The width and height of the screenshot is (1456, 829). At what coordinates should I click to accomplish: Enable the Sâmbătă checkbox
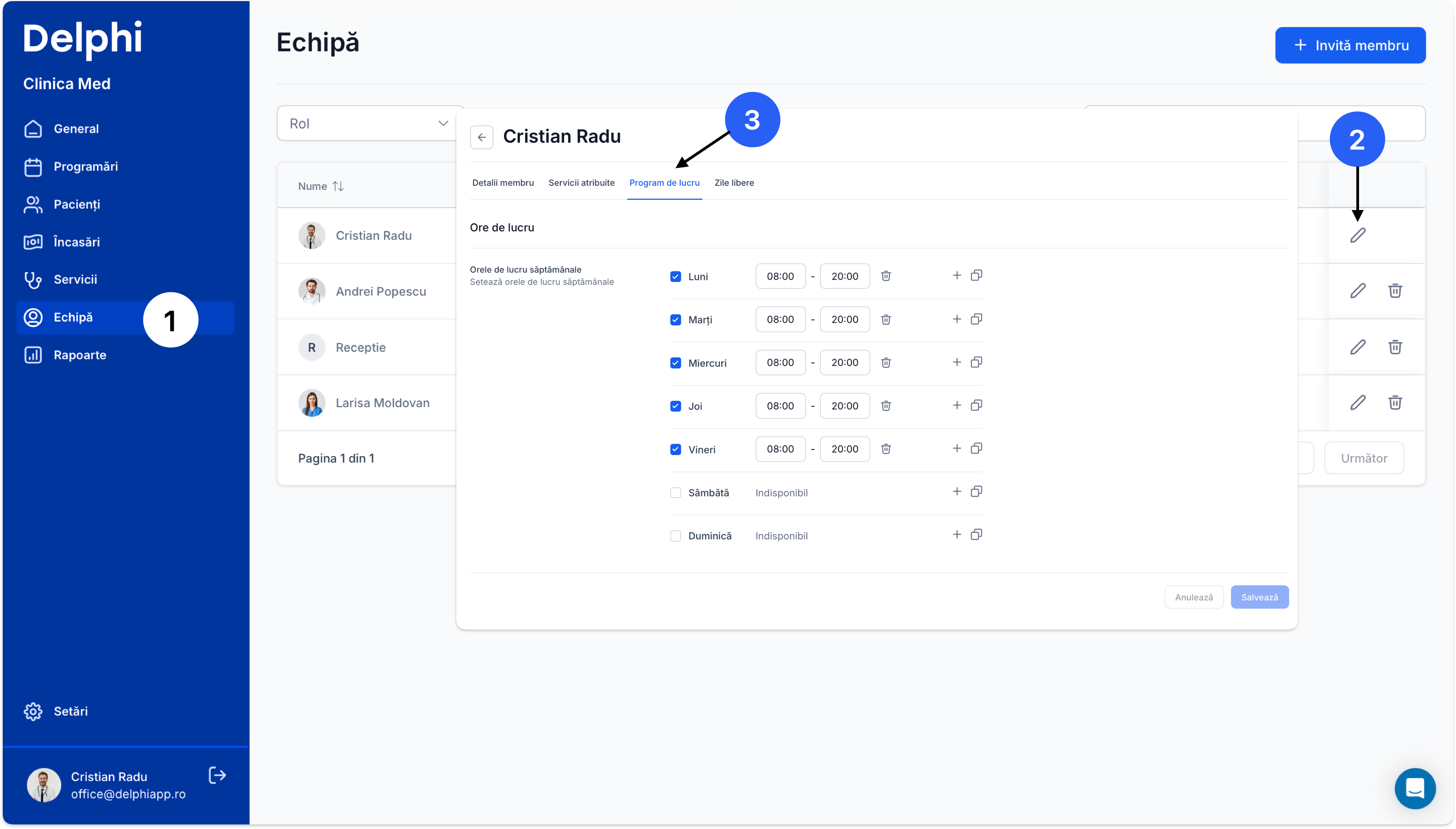675,492
